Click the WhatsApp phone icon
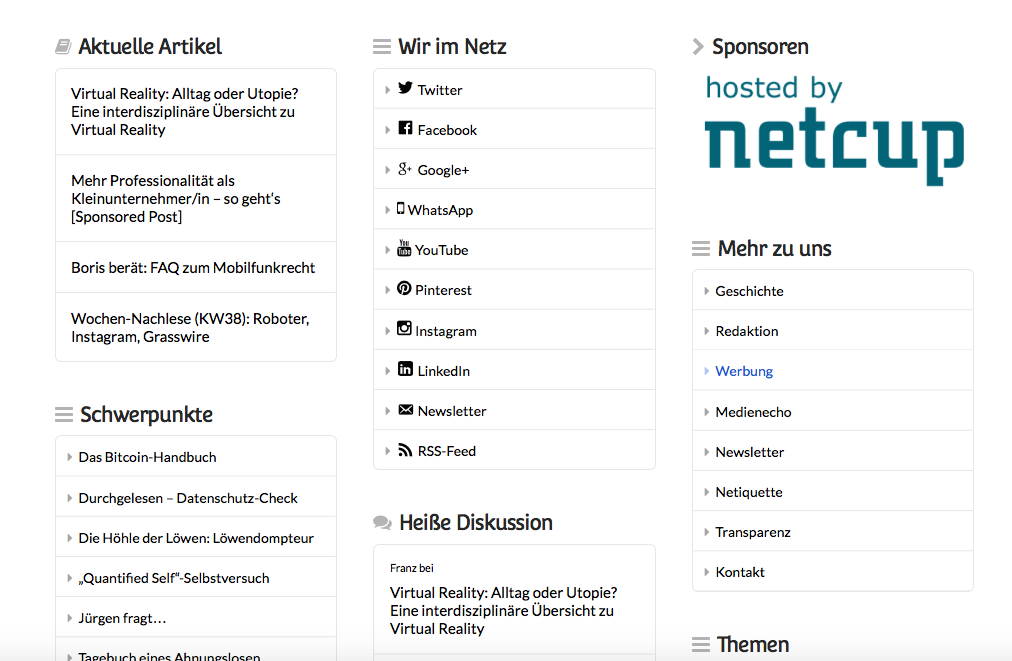Viewport: 1012px width, 661px height. click(x=401, y=209)
